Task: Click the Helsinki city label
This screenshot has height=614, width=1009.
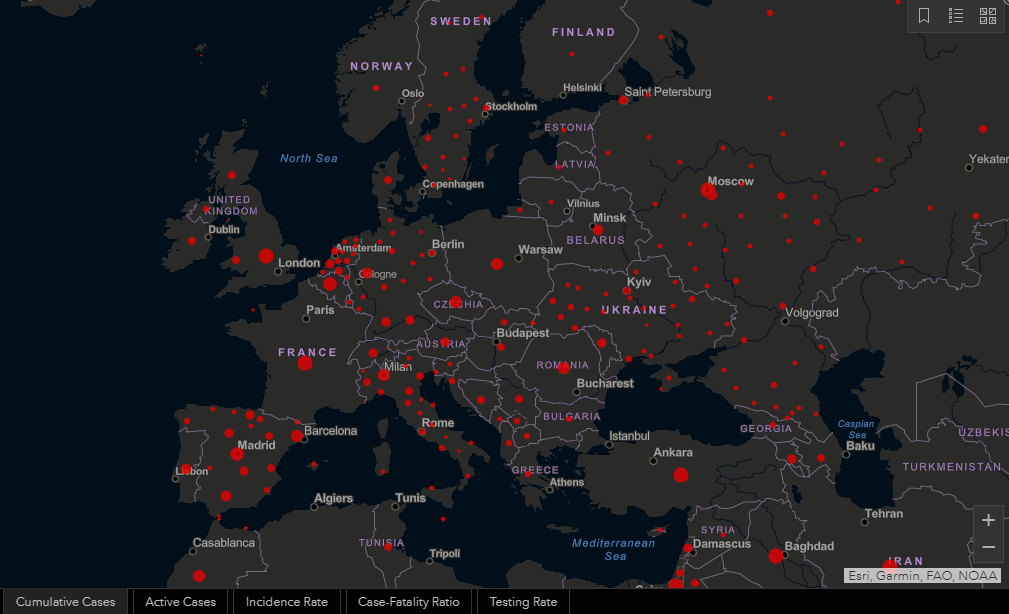Action: coord(582,88)
